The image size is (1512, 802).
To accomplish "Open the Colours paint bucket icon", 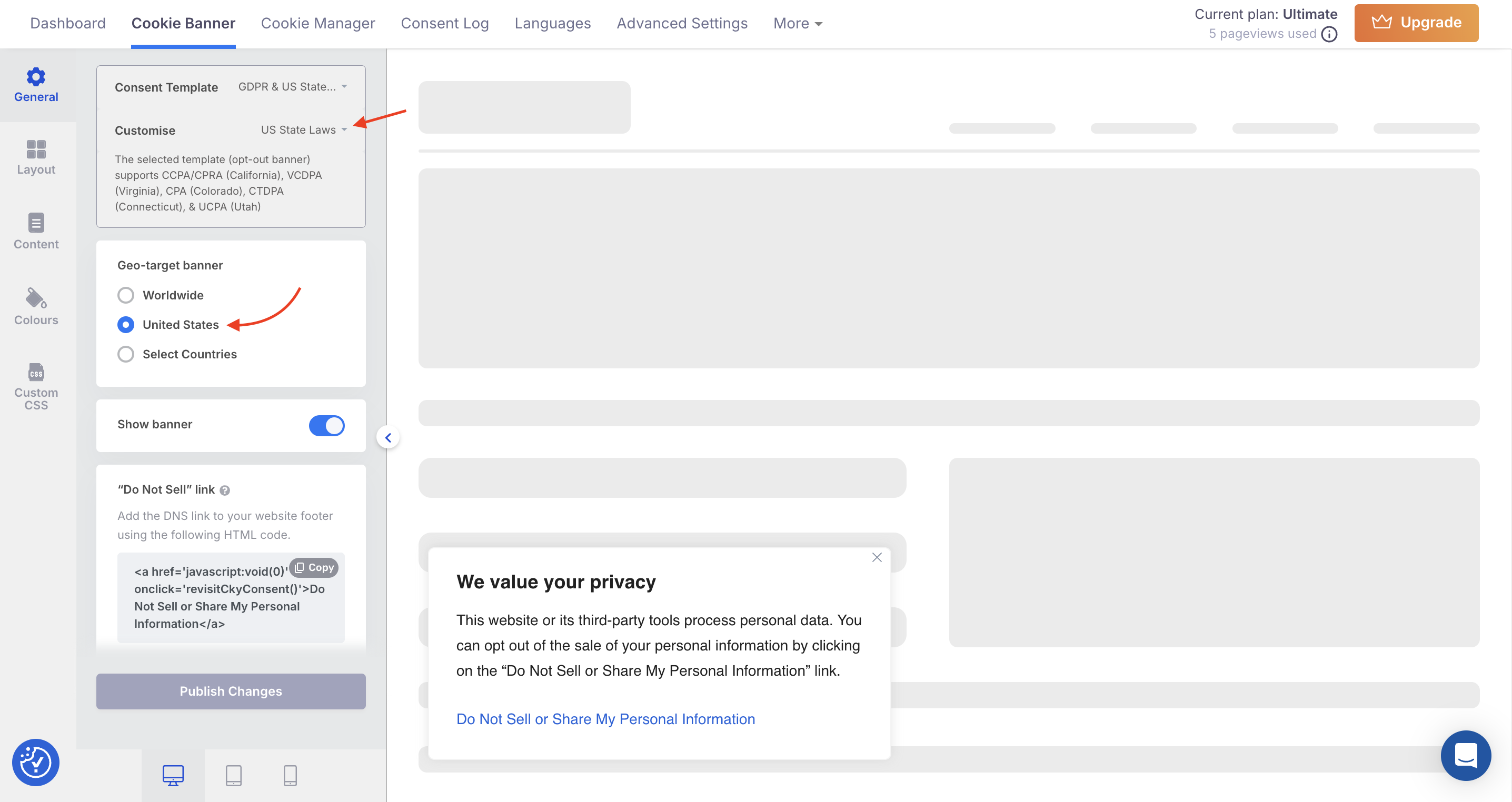I will click(x=36, y=298).
